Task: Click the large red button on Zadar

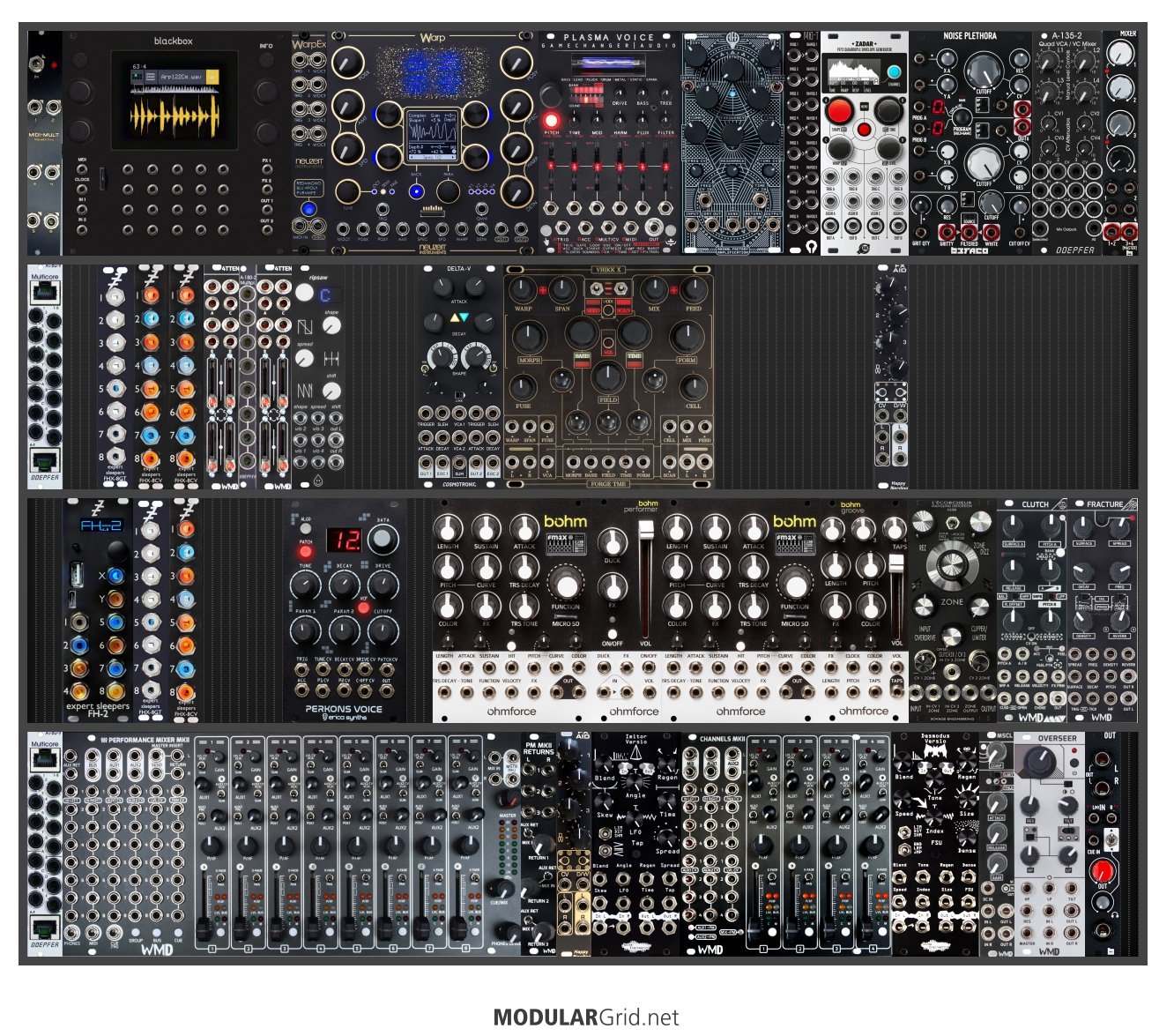Action: pyautogui.click(x=841, y=112)
